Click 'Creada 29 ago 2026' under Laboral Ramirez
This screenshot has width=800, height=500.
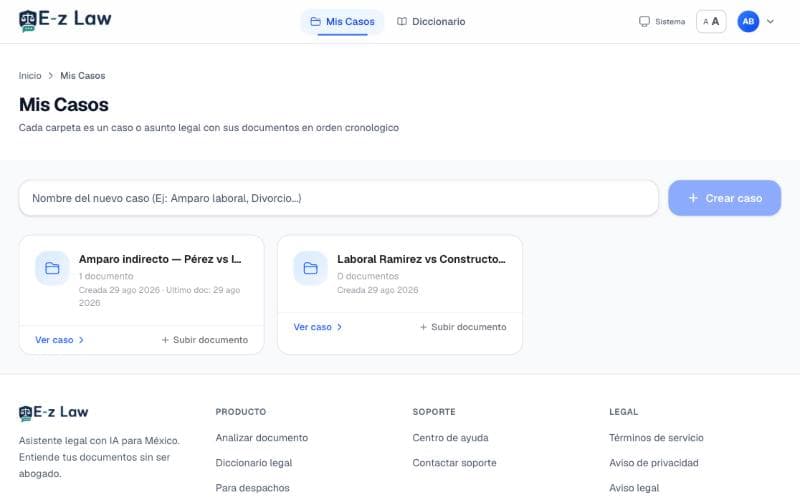point(378,290)
